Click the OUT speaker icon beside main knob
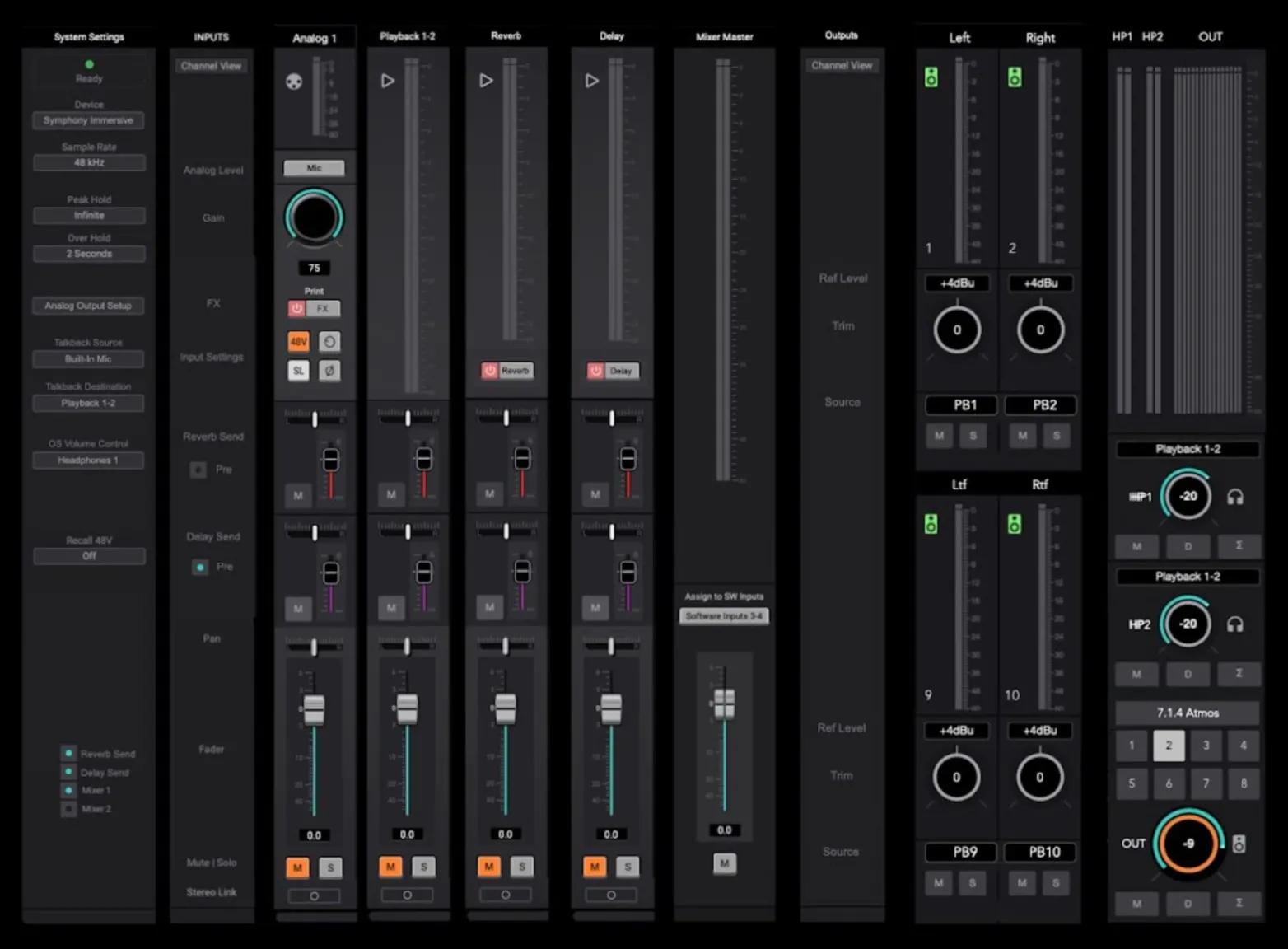The image size is (1288, 949). point(1239,844)
